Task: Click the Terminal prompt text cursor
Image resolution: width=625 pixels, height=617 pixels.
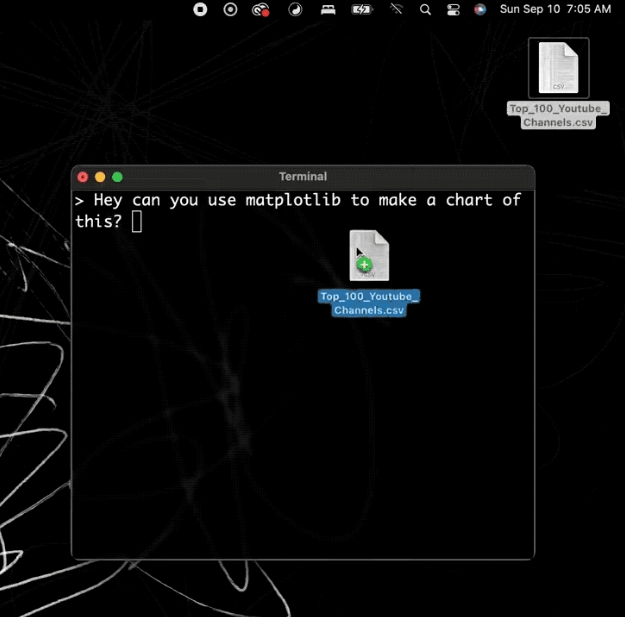Action: tap(137, 221)
